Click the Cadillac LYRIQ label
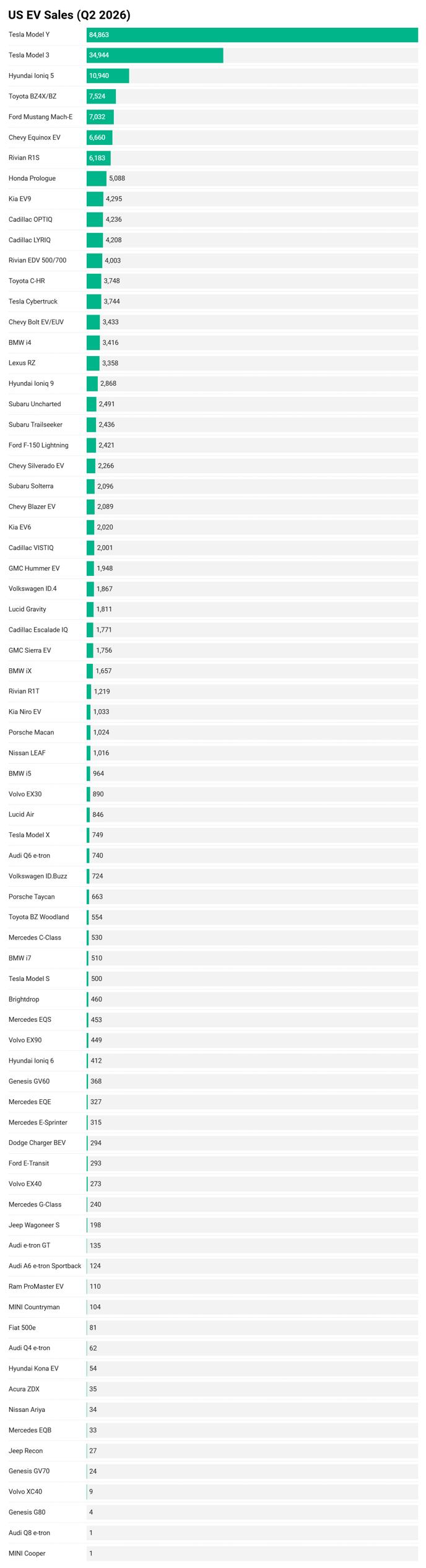Viewport: 426px width, 1568px height. (x=30, y=240)
